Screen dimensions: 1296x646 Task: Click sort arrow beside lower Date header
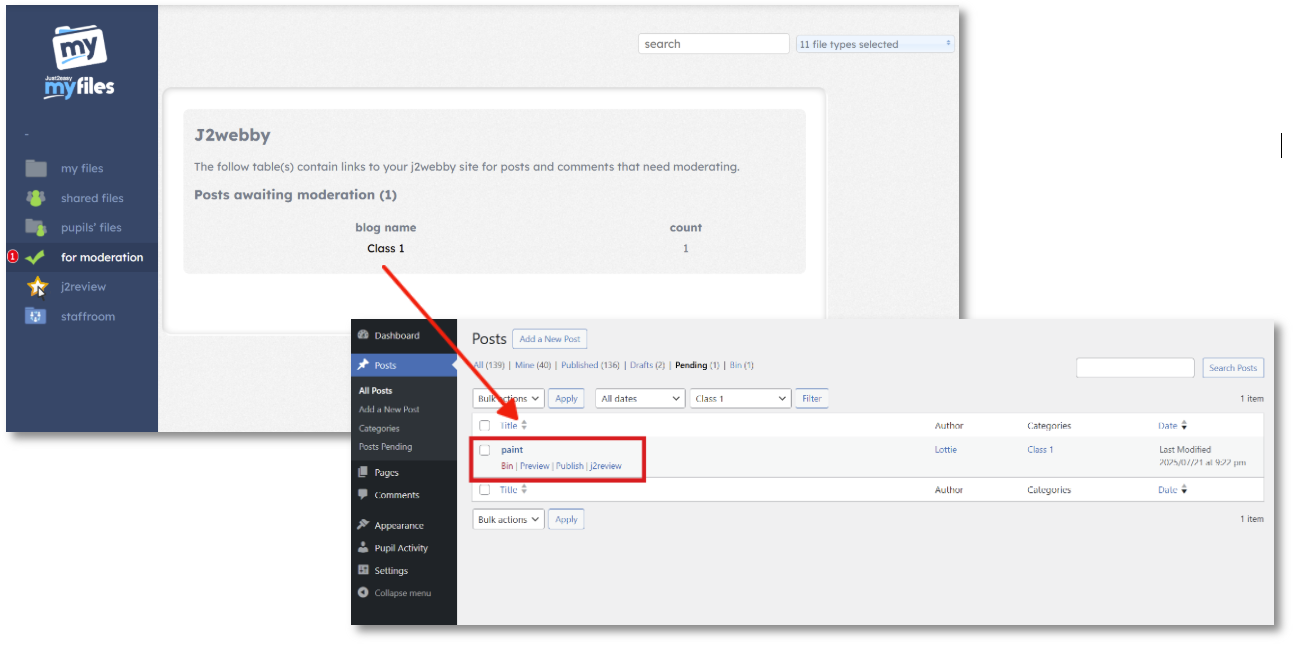pyautogui.click(x=1184, y=490)
